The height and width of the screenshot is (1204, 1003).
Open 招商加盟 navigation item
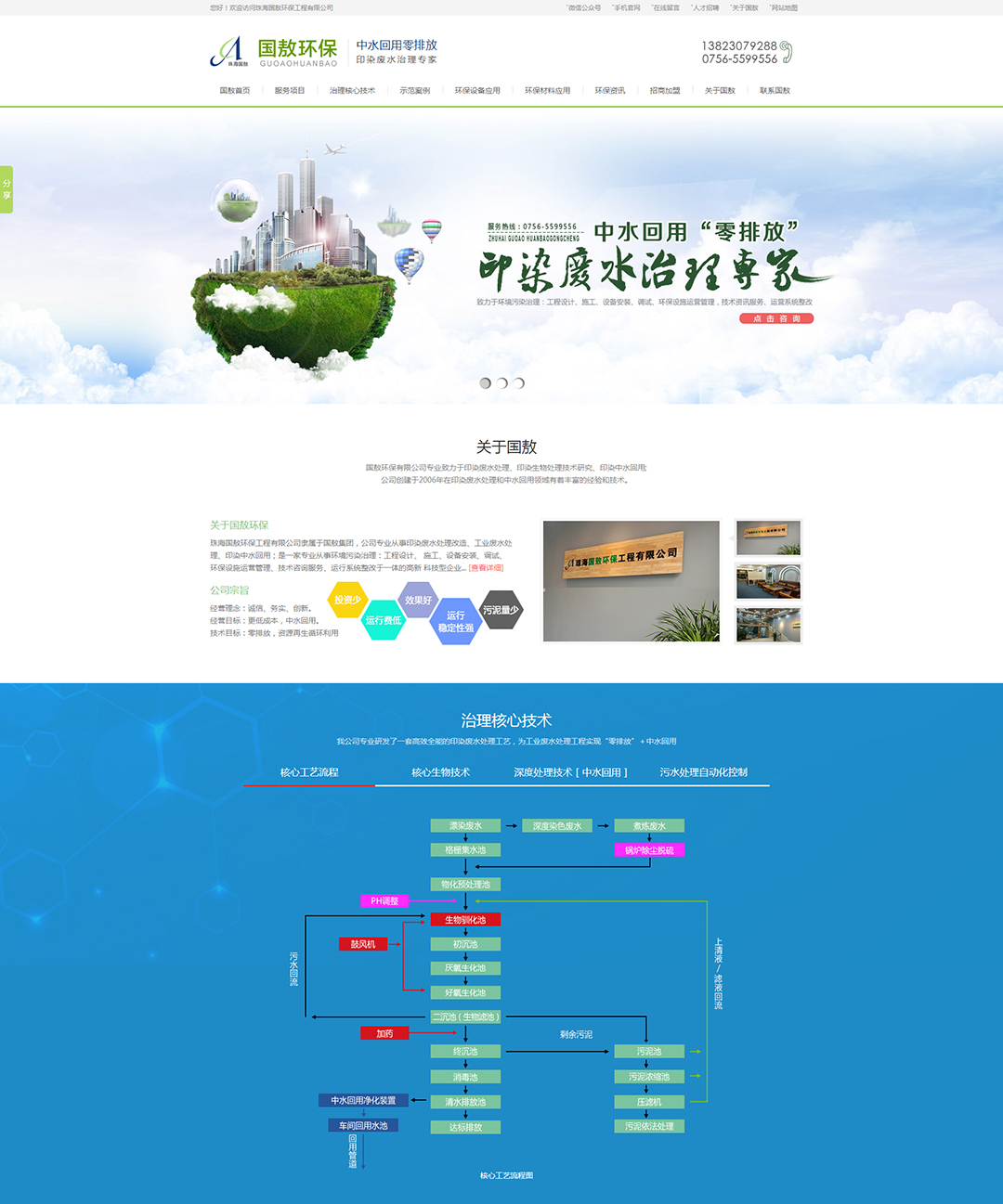[x=665, y=91]
